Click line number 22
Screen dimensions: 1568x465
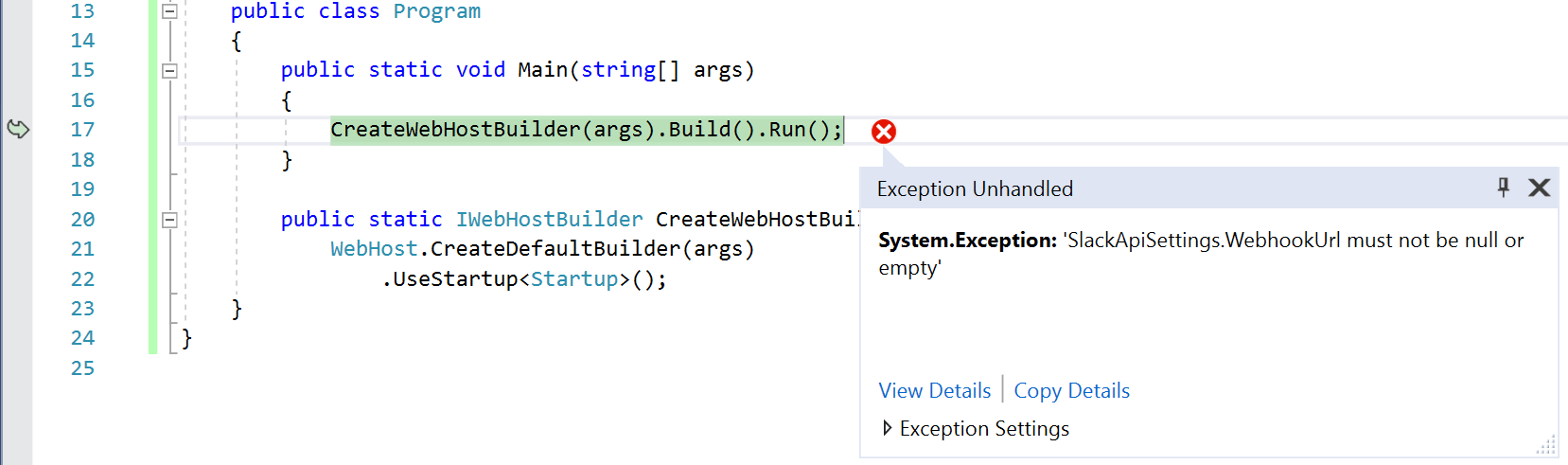click(82, 279)
